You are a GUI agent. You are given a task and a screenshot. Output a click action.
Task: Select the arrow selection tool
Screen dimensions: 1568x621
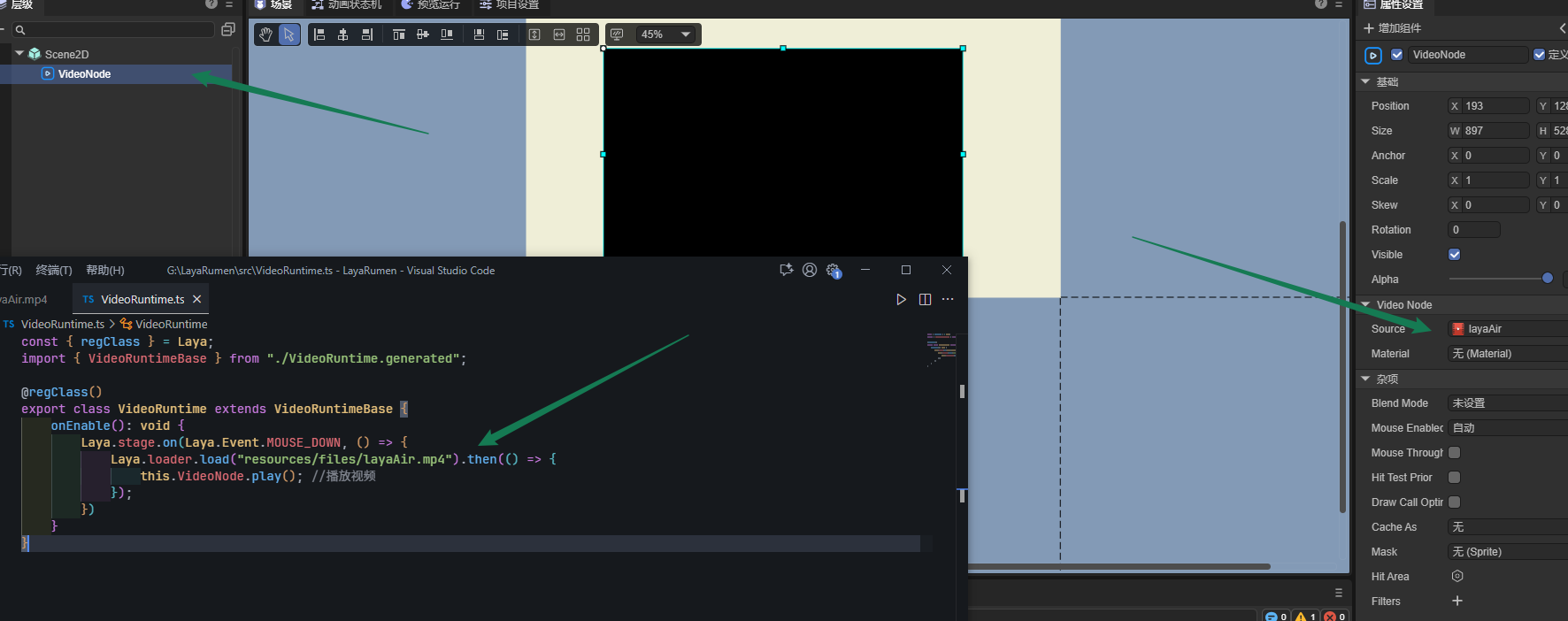coord(289,34)
